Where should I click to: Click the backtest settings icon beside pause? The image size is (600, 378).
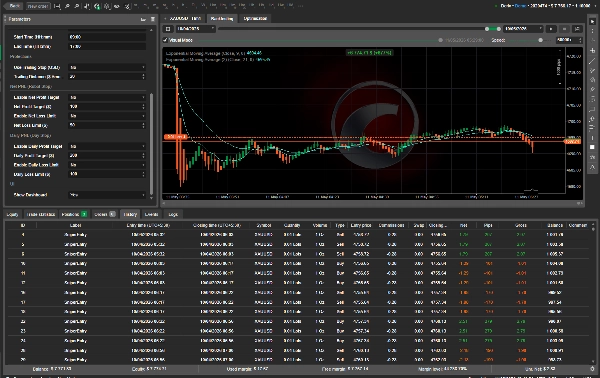click(577, 29)
